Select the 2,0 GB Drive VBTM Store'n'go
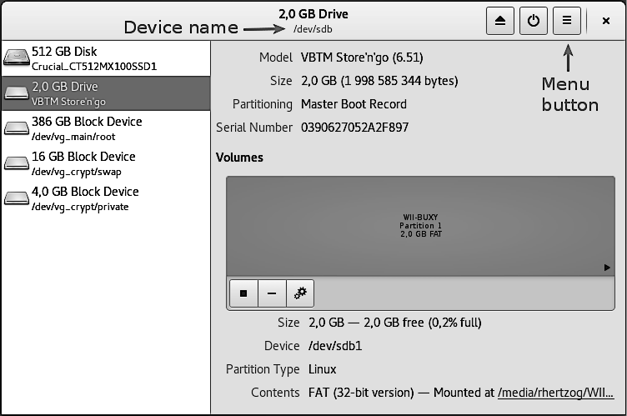This screenshot has height=416, width=627. click(x=105, y=93)
